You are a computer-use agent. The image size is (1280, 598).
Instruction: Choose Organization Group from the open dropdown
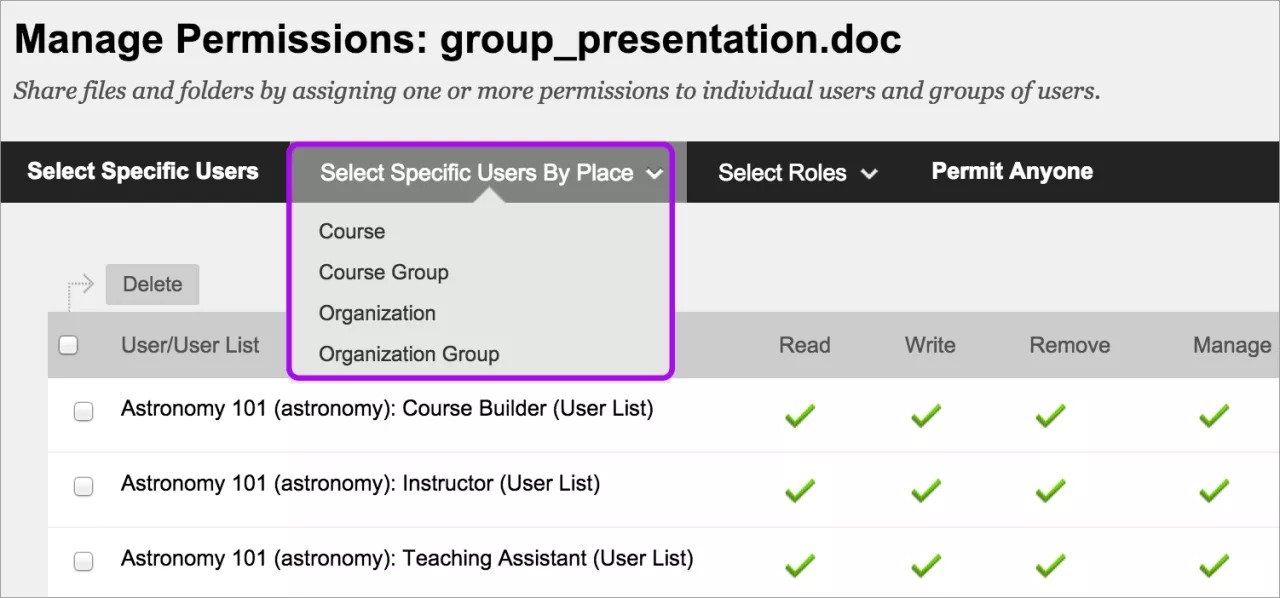(408, 354)
